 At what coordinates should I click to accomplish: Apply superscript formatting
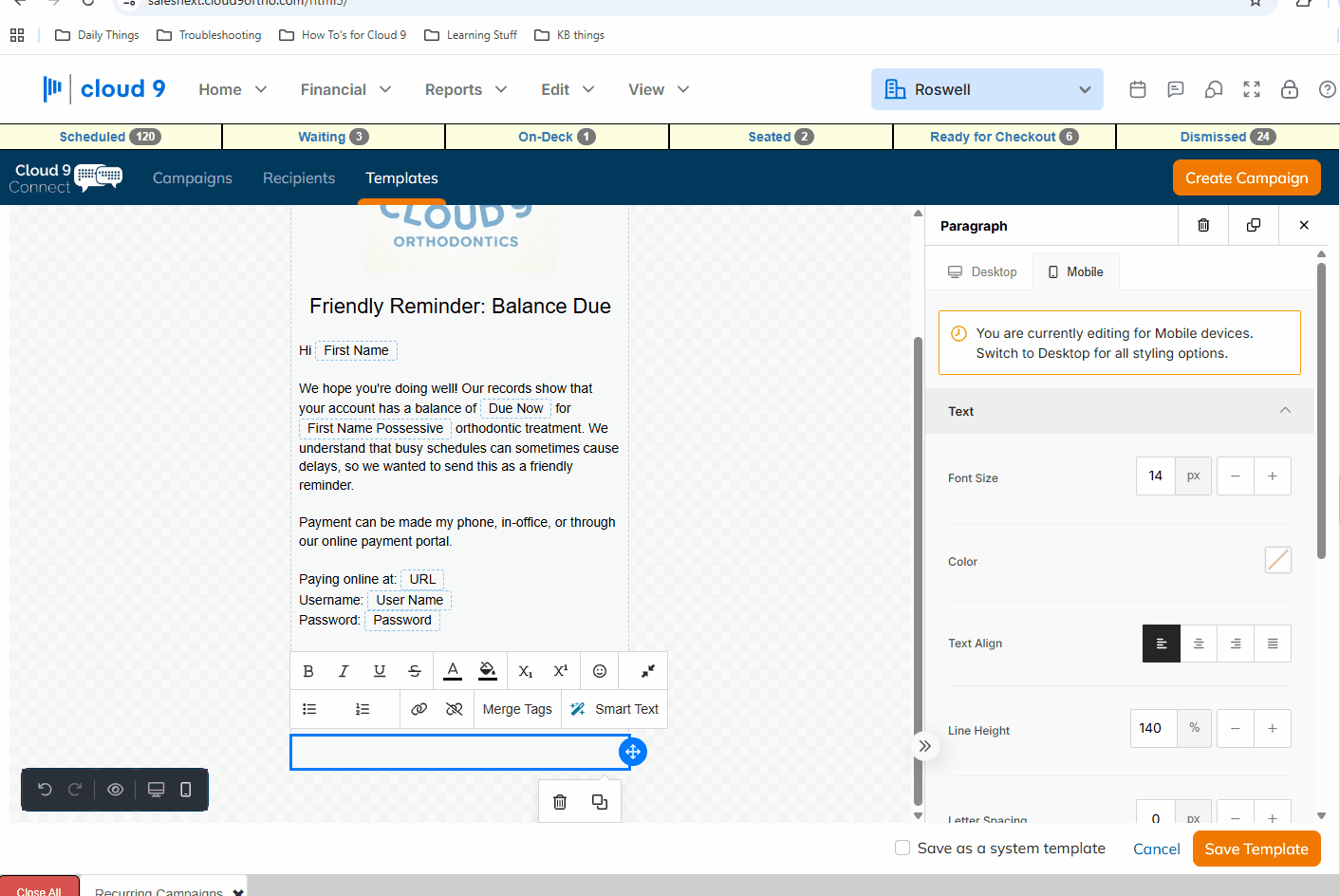(561, 671)
